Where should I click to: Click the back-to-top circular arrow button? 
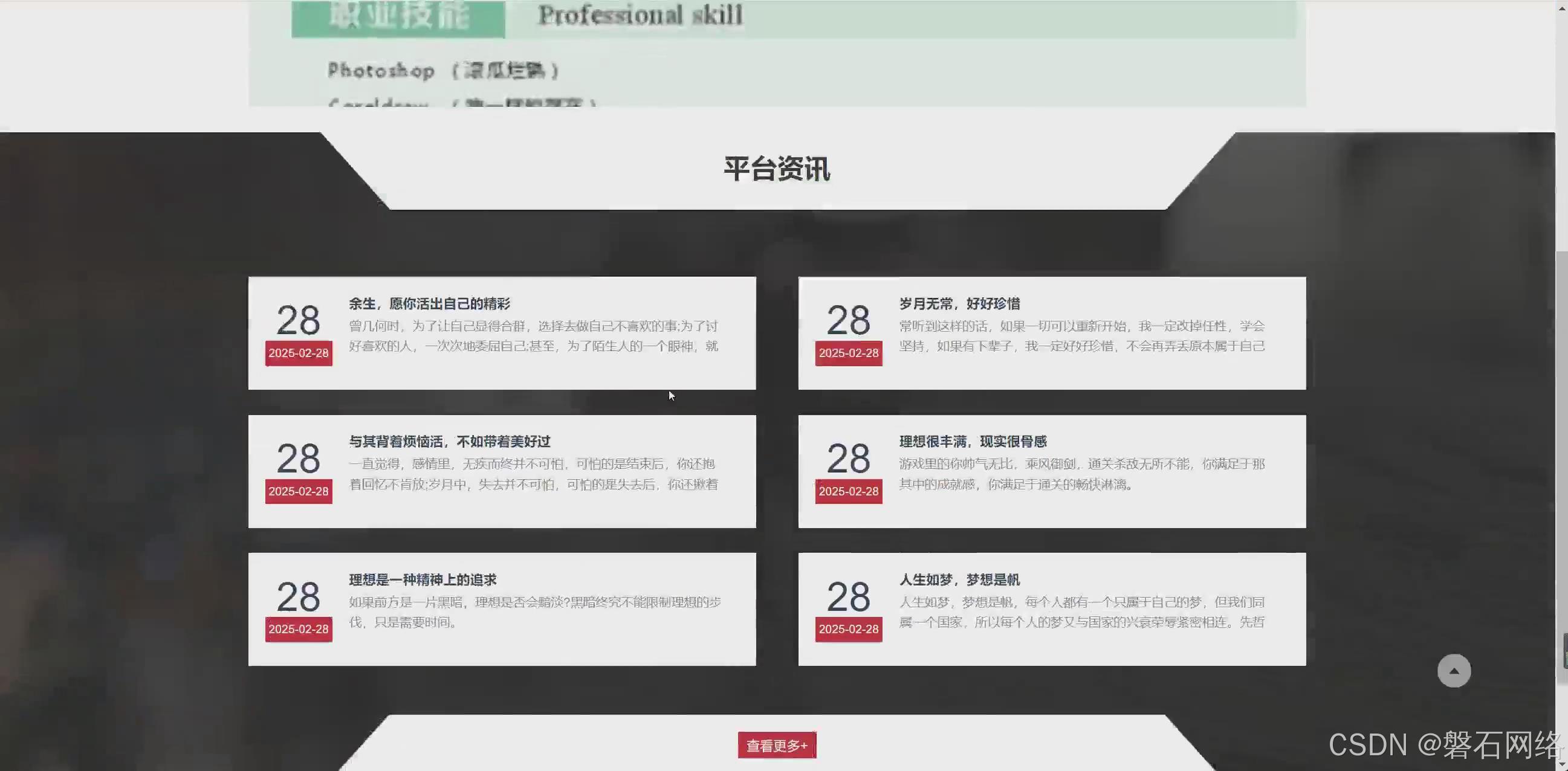click(x=1454, y=670)
